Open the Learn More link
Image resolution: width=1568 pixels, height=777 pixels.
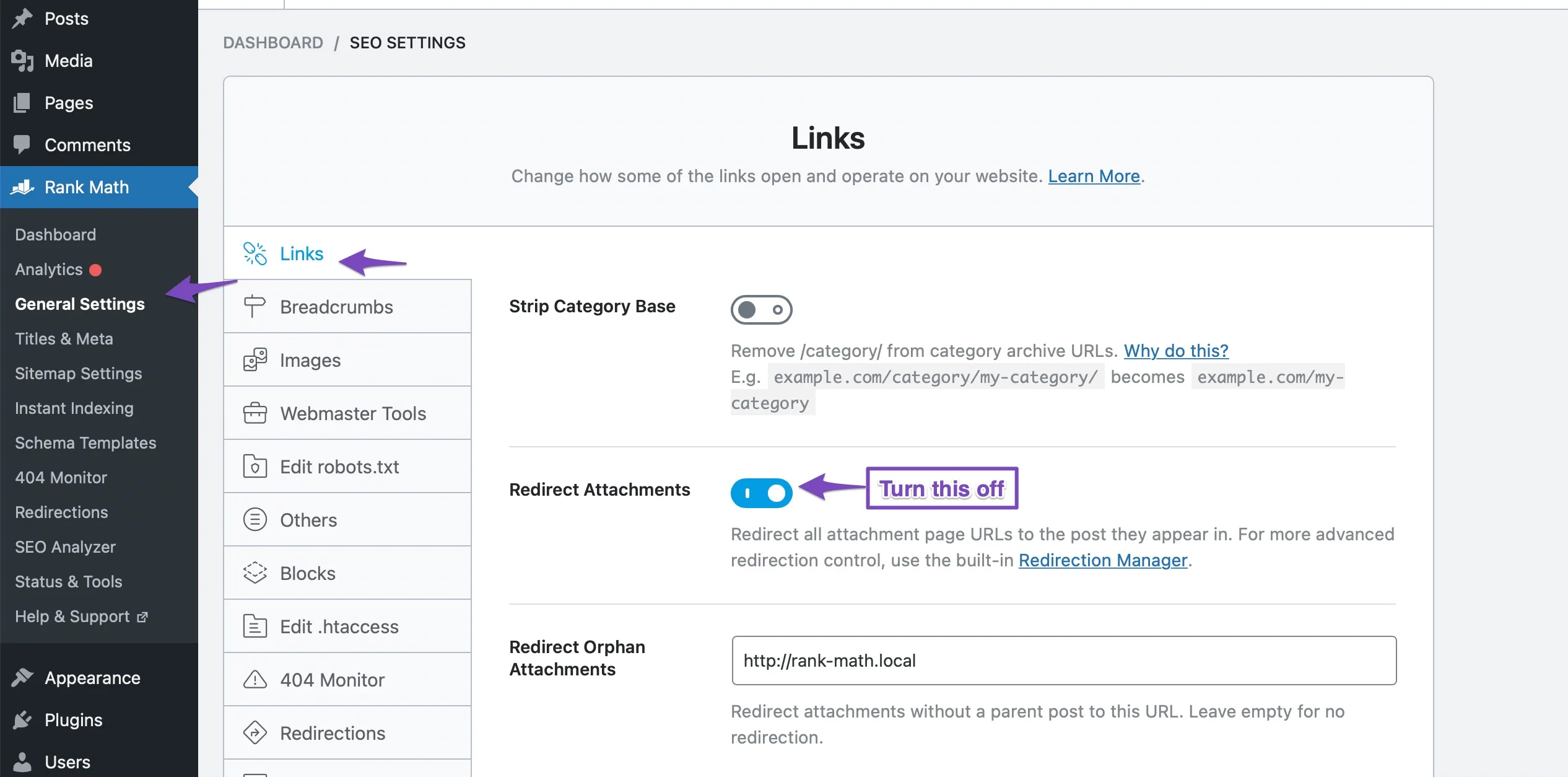point(1094,177)
